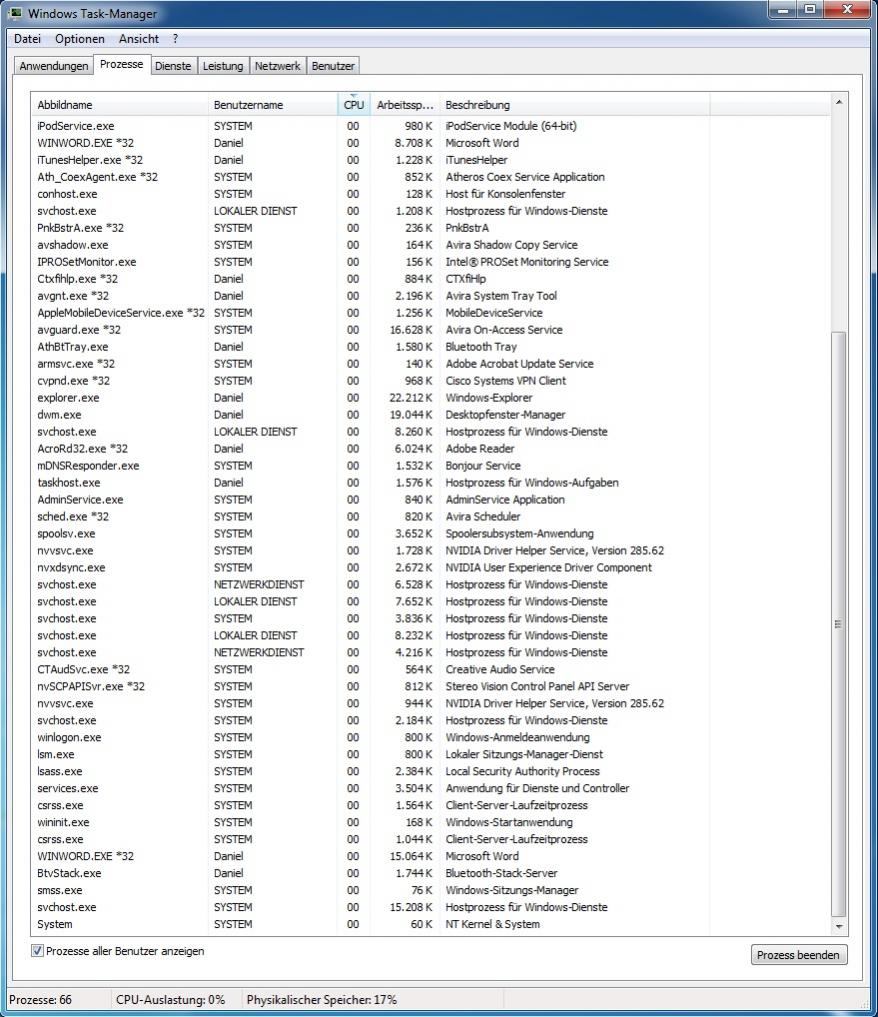878x1017 pixels.
Task: Click 'Physikalischer Speicher: 17%' status entry
Action: point(322,999)
